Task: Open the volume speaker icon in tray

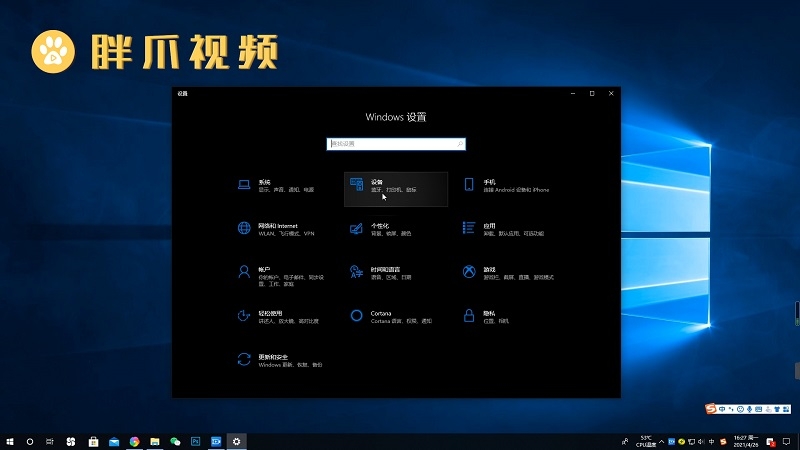Action: [x=702, y=442]
